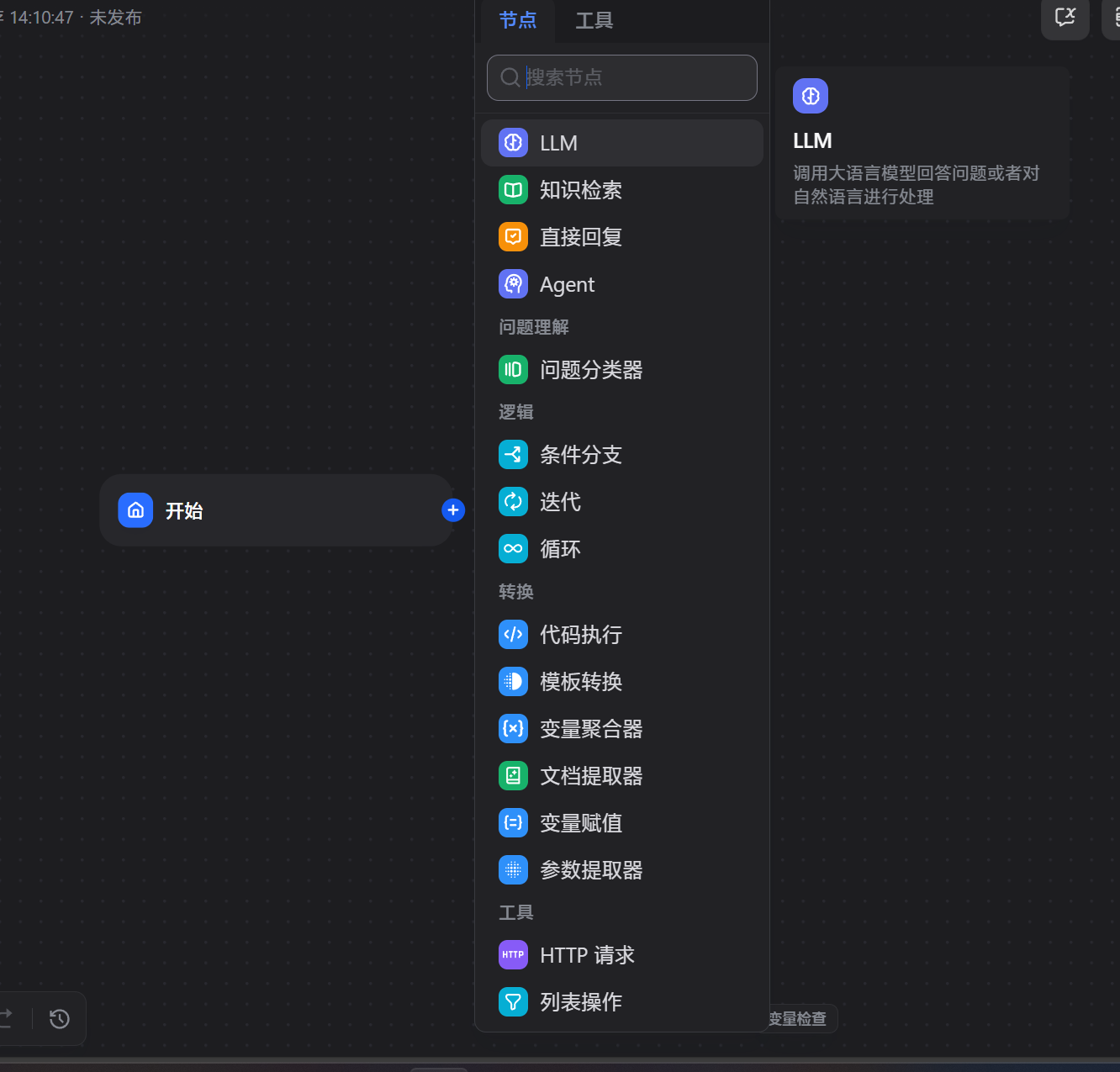The image size is (1120, 1072).
Task: Select the 开始 node on canvas
Action: (x=277, y=510)
